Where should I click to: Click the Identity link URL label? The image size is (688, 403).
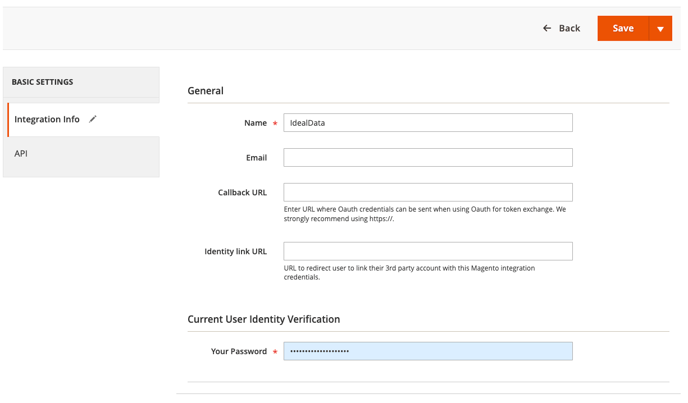pos(235,252)
